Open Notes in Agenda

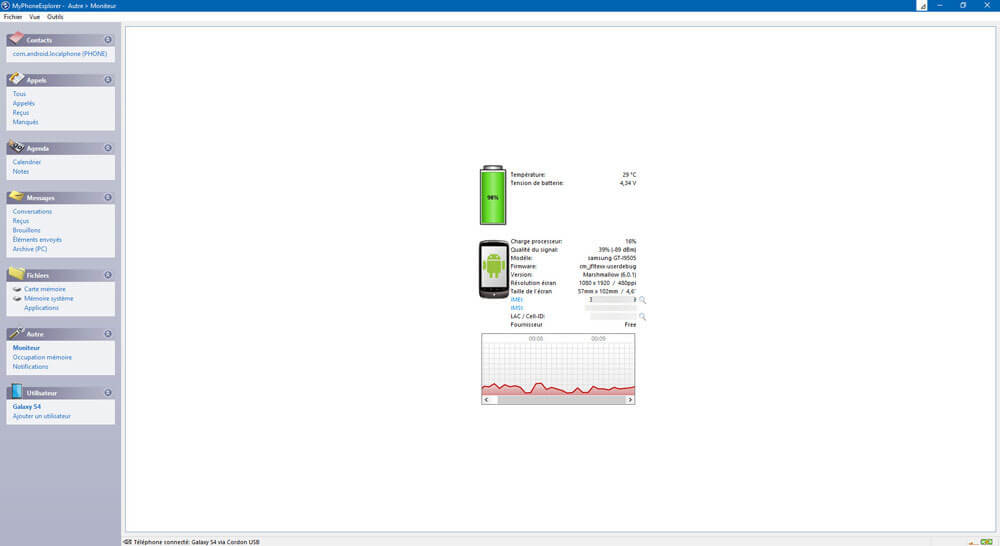click(20, 172)
